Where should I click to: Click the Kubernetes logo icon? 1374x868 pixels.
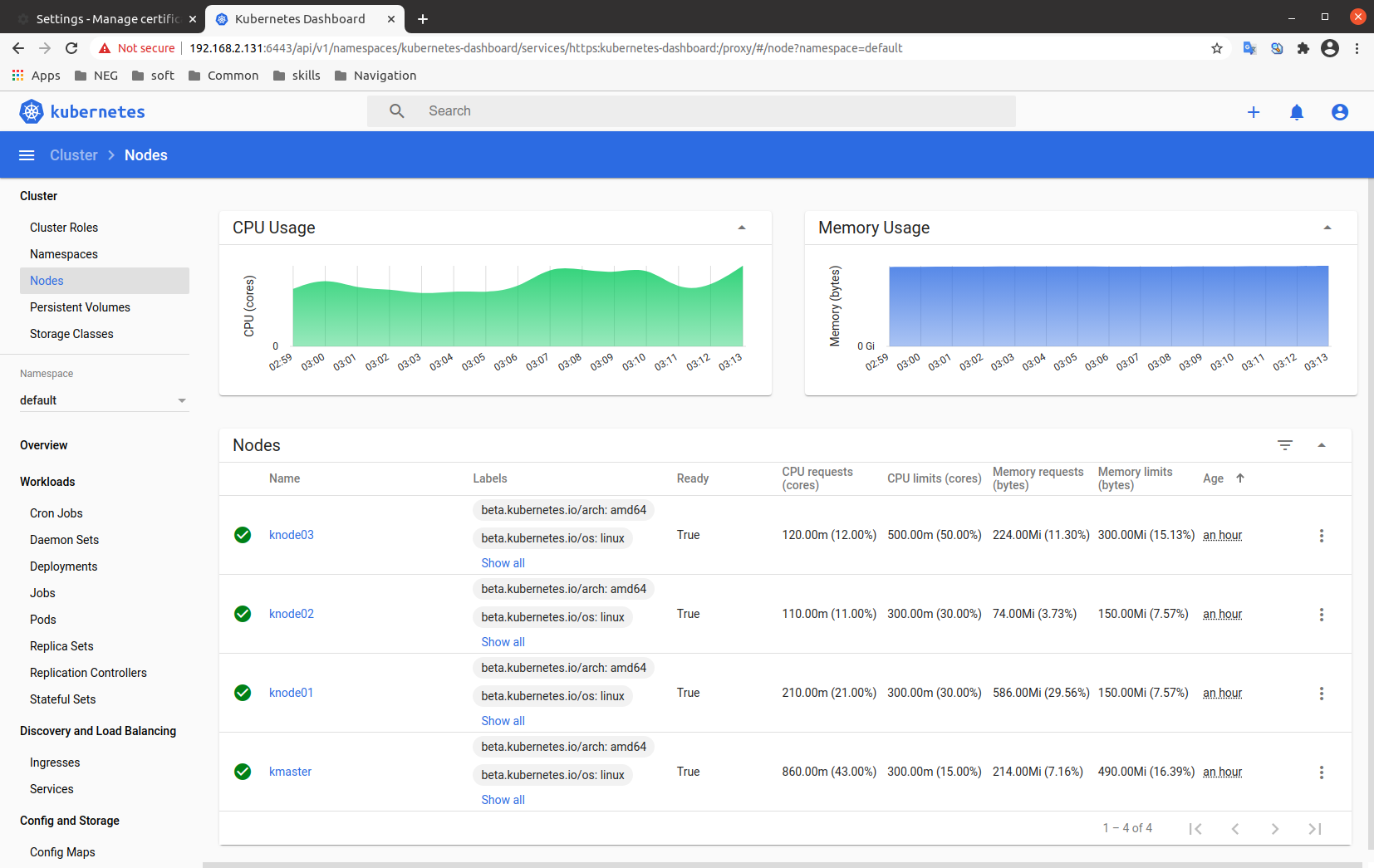tap(32, 111)
